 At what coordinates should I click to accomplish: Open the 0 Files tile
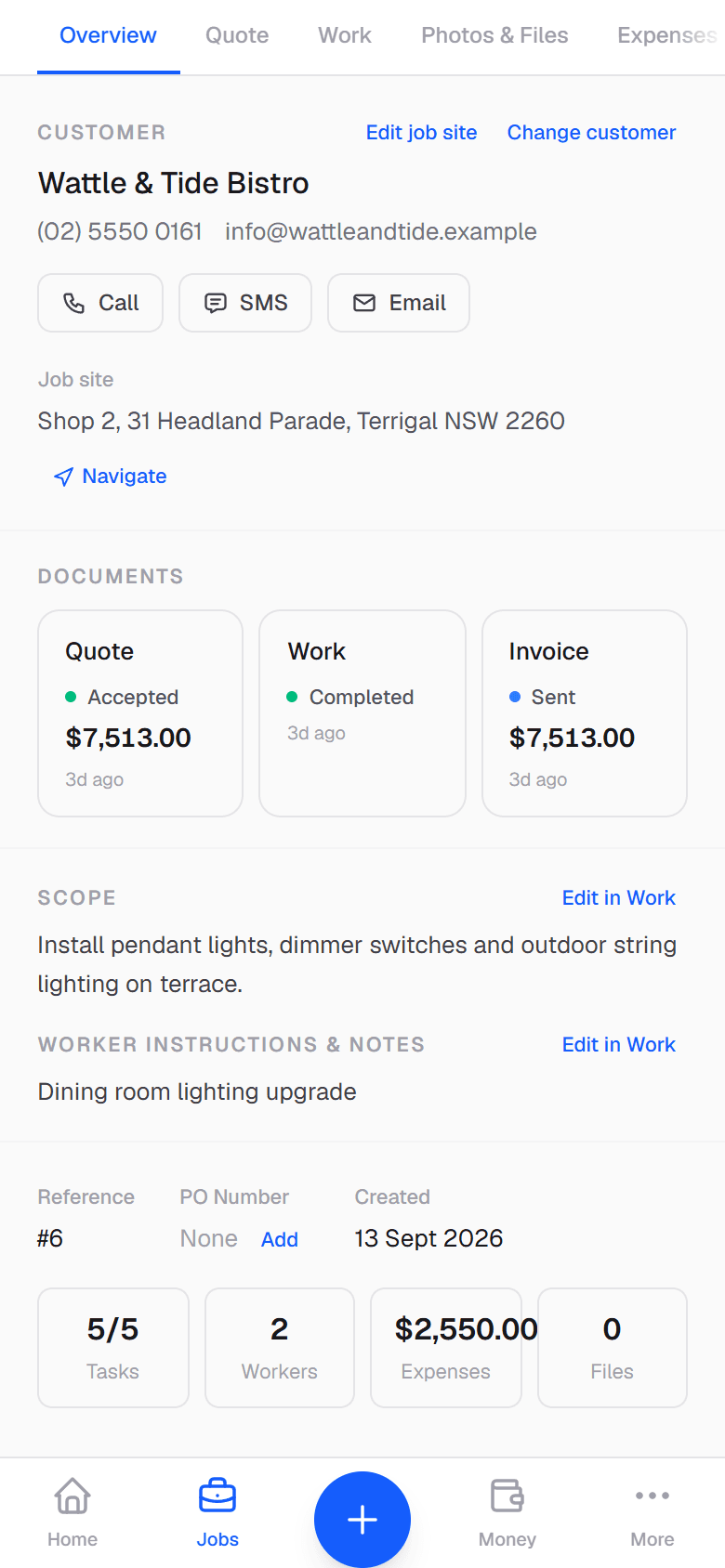pyautogui.click(x=613, y=1348)
